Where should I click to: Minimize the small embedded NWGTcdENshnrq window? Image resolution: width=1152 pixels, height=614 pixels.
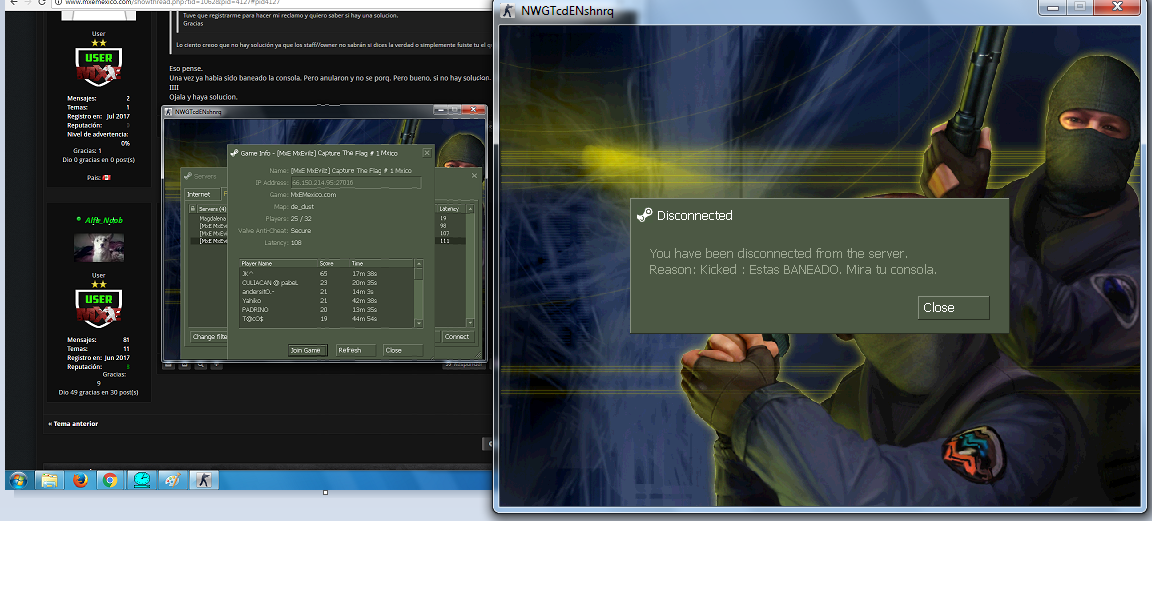click(440, 110)
